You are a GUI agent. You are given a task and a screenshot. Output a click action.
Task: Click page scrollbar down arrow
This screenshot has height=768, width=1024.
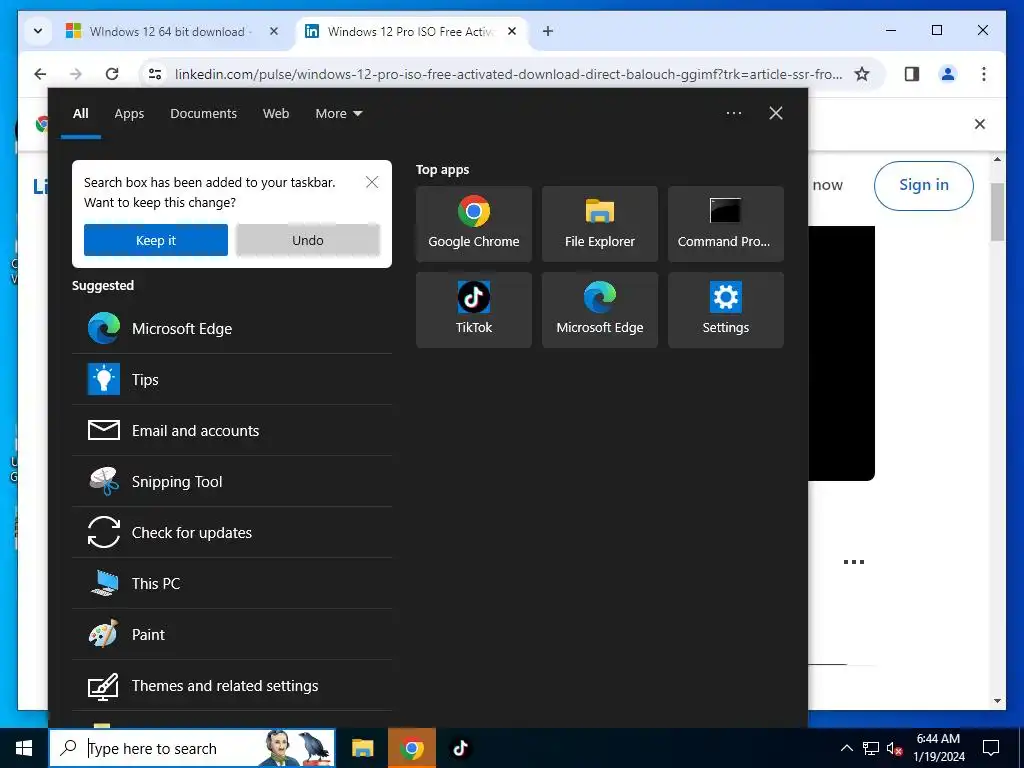tap(997, 701)
